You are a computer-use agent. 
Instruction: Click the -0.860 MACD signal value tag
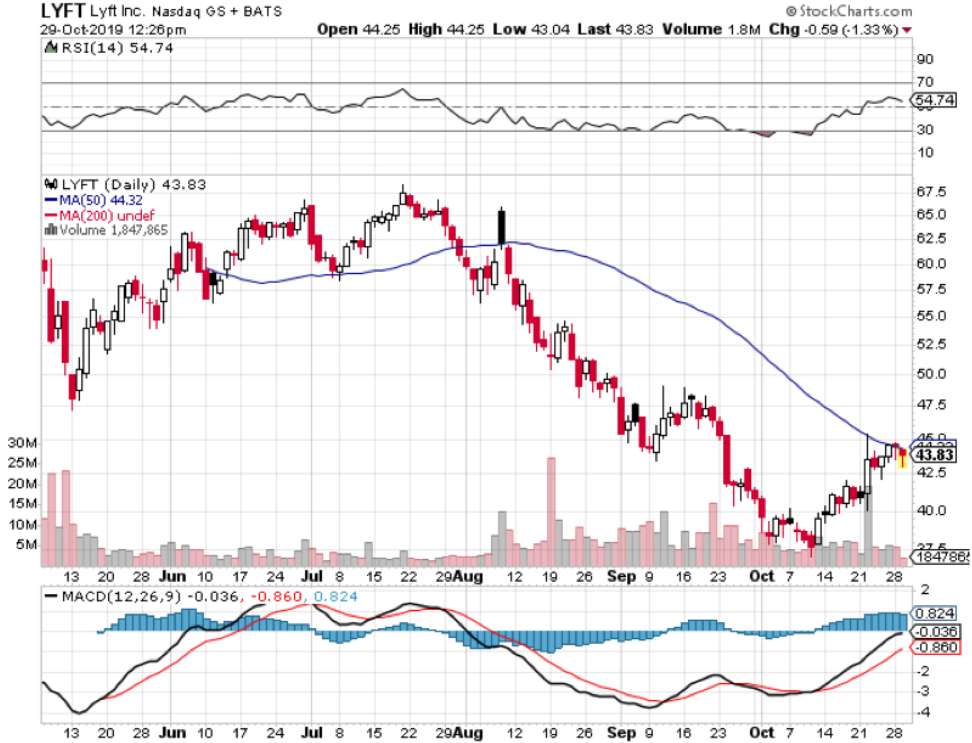coord(938,648)
